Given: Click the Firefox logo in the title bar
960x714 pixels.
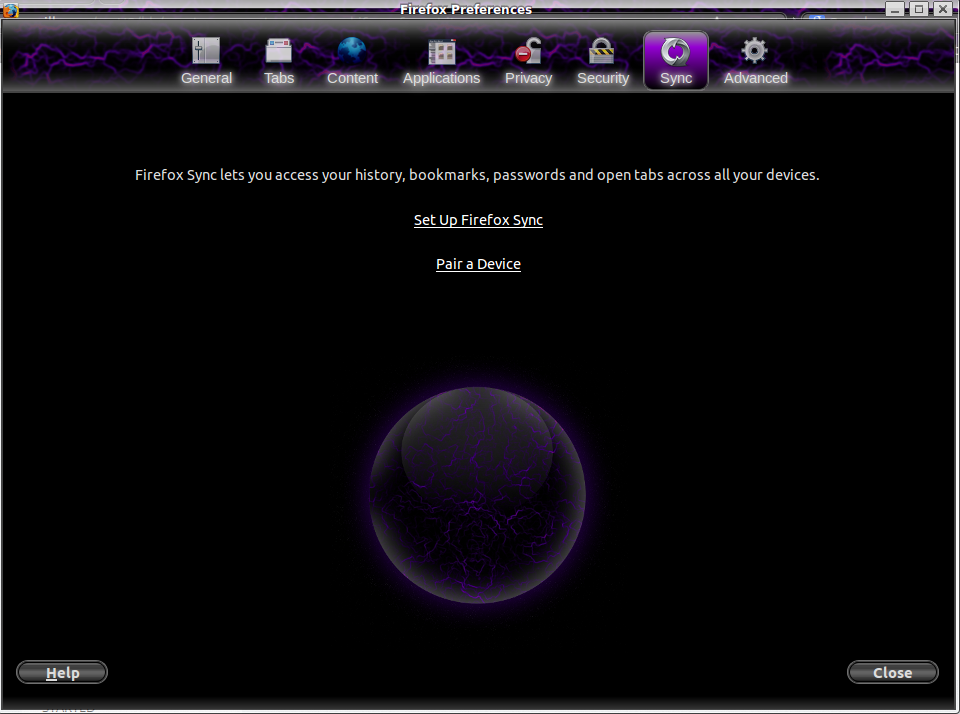Looking at the screenshot, I should click(11, 10).
